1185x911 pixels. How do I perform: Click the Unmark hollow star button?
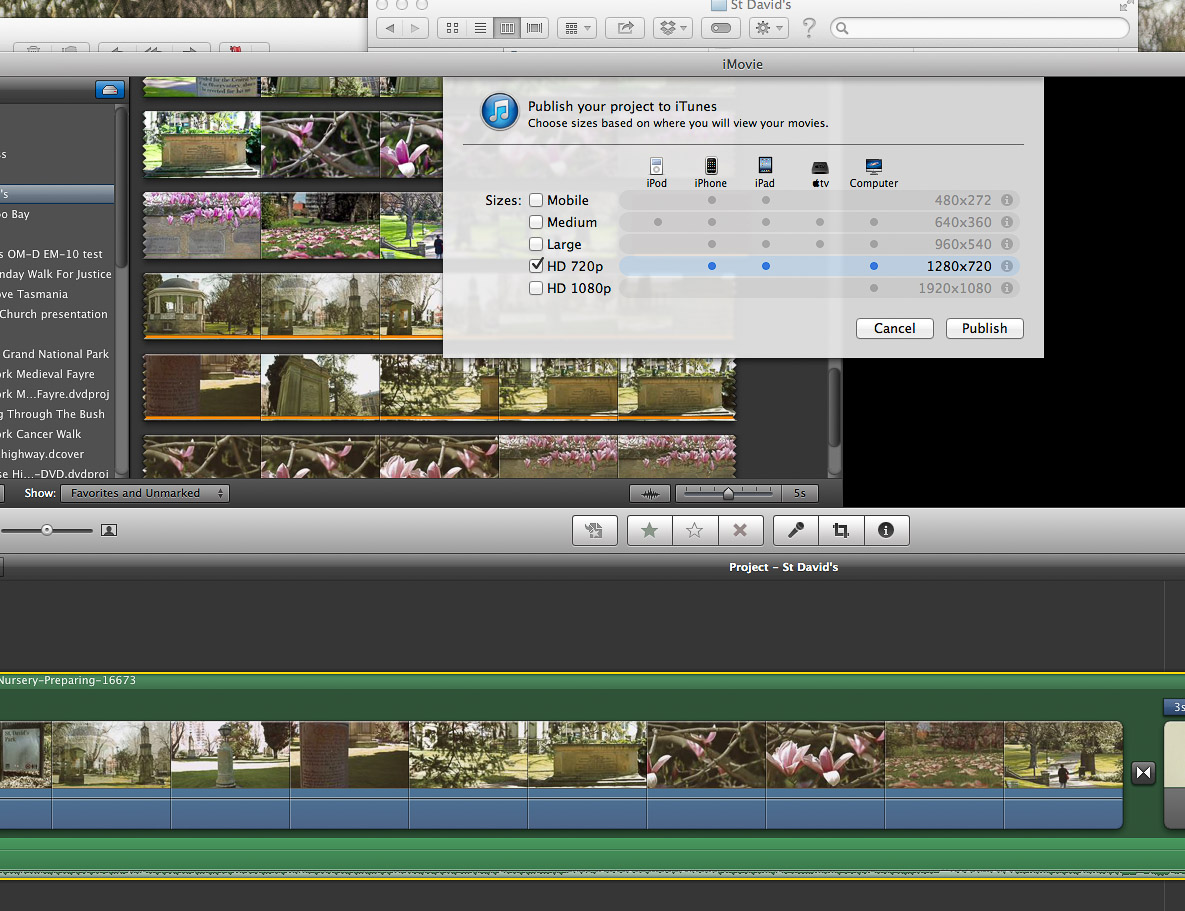pos(695,531)
